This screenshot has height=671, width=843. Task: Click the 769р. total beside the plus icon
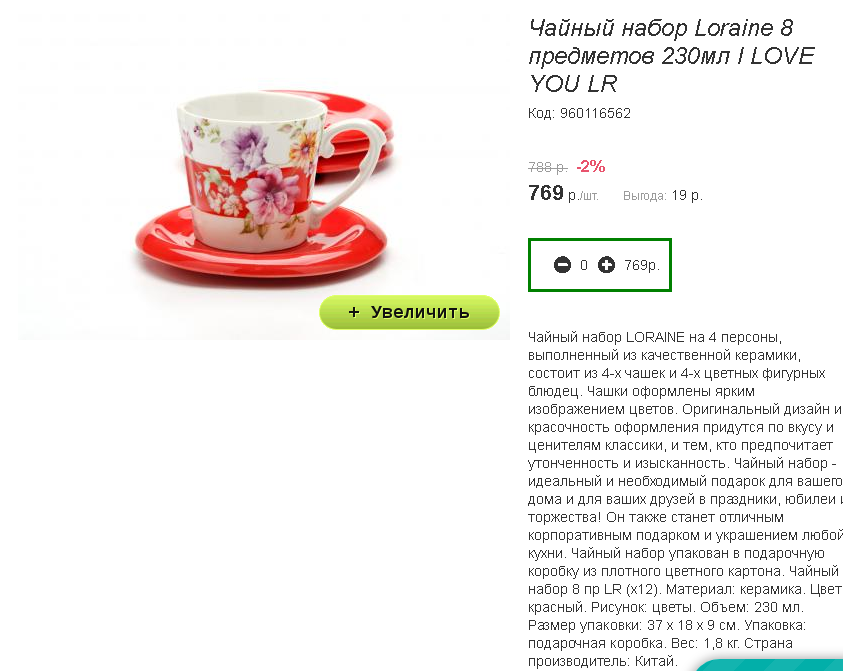pyautogui.click(x=642, y=265)
